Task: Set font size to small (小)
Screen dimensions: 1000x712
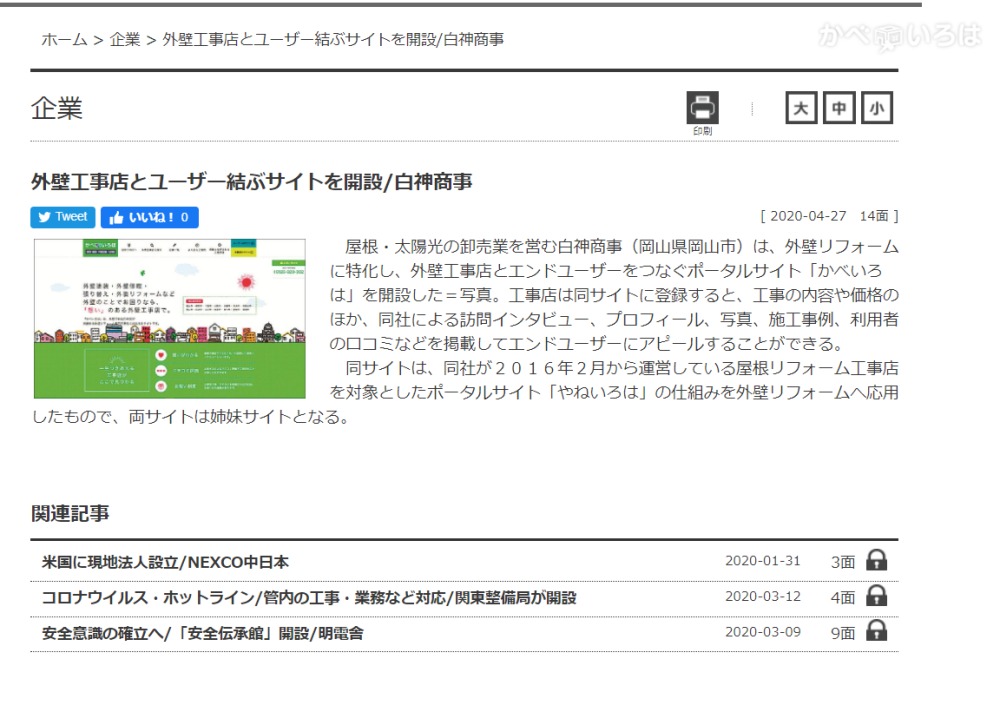Action: tap(876, 108)
